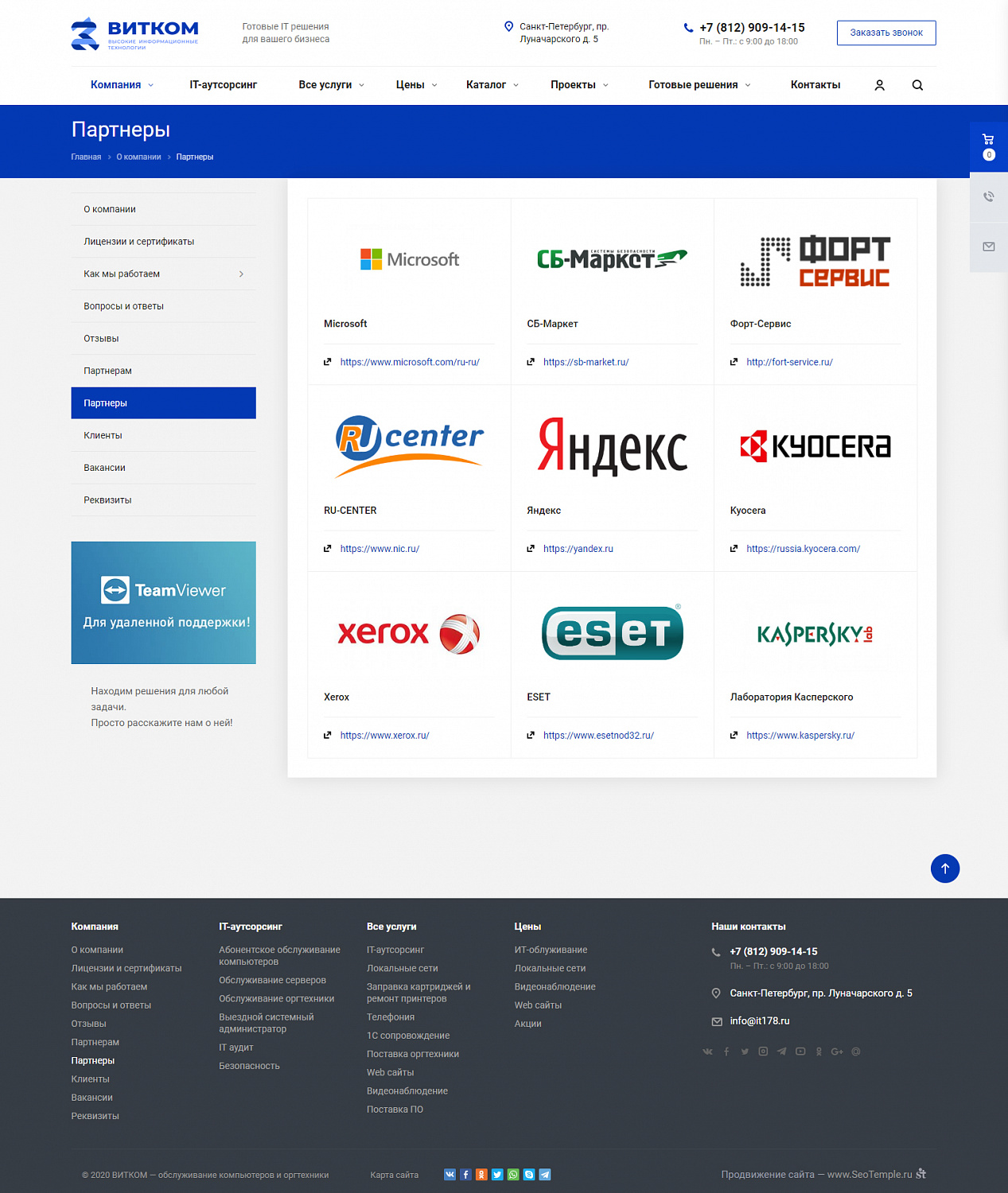
Task: Click the SeoTemple logo icon in footer
Action: click(921, 1174)
